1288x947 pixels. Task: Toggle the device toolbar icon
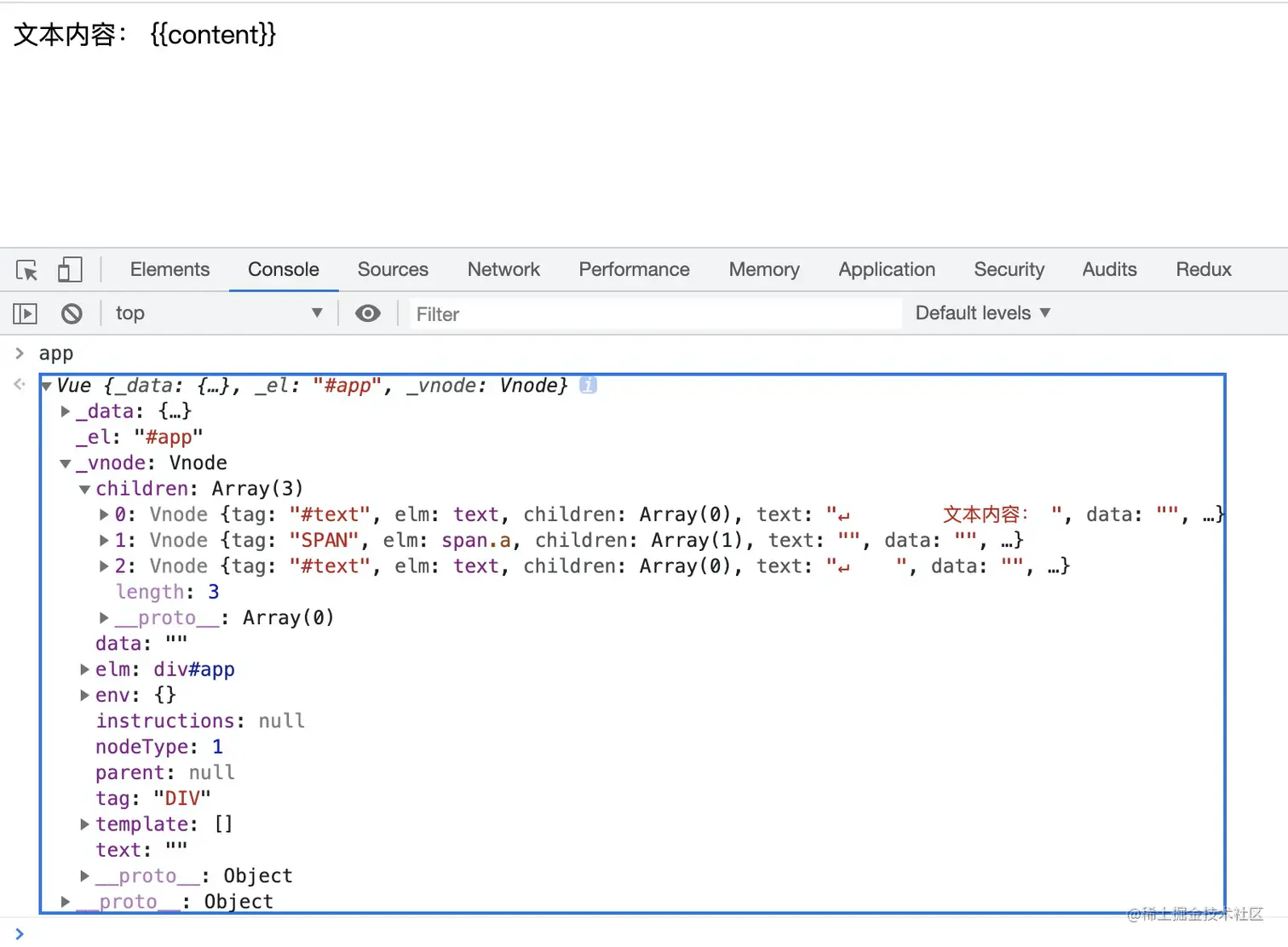[70, 270]
